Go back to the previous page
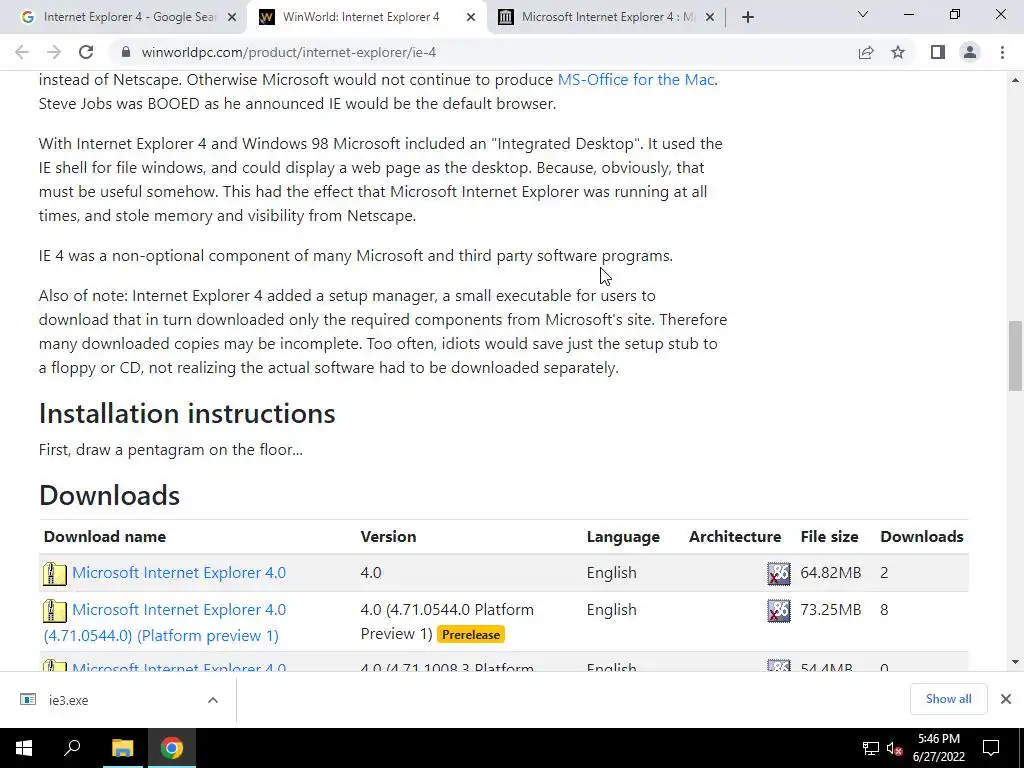The image size is (1024, 768). [22, 52]
